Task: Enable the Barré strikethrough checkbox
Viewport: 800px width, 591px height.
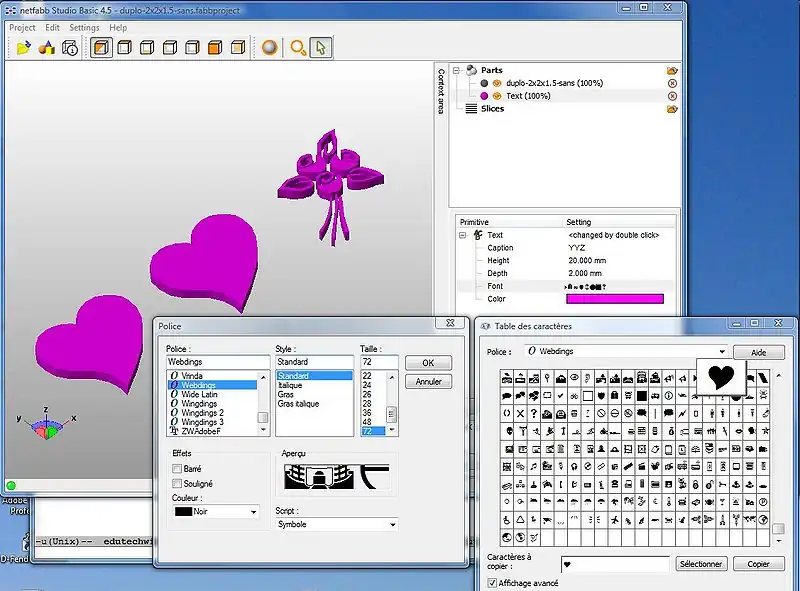Action: click(177, 468)
